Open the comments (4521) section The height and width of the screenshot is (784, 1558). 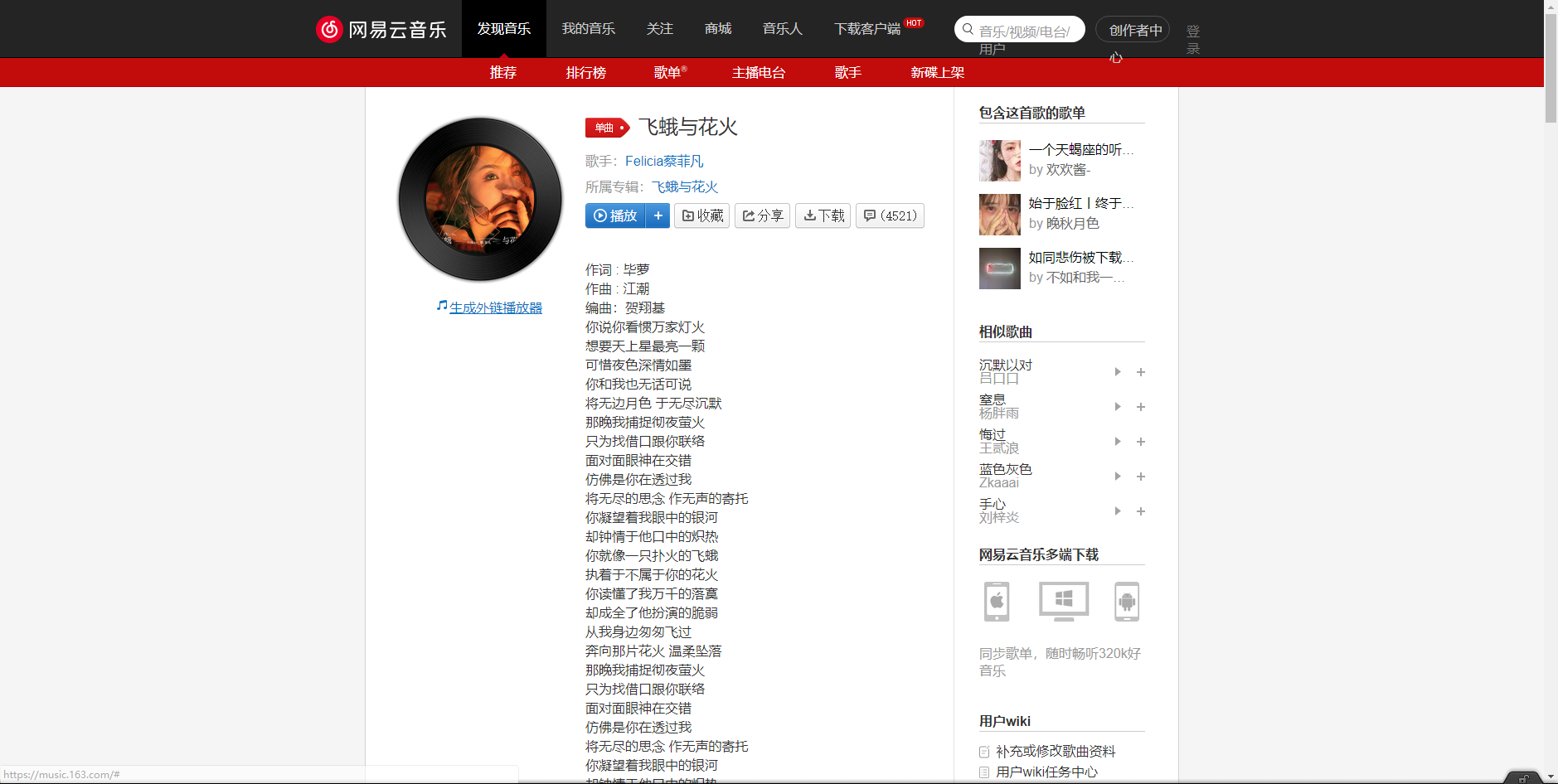click(x=889, y=215)
